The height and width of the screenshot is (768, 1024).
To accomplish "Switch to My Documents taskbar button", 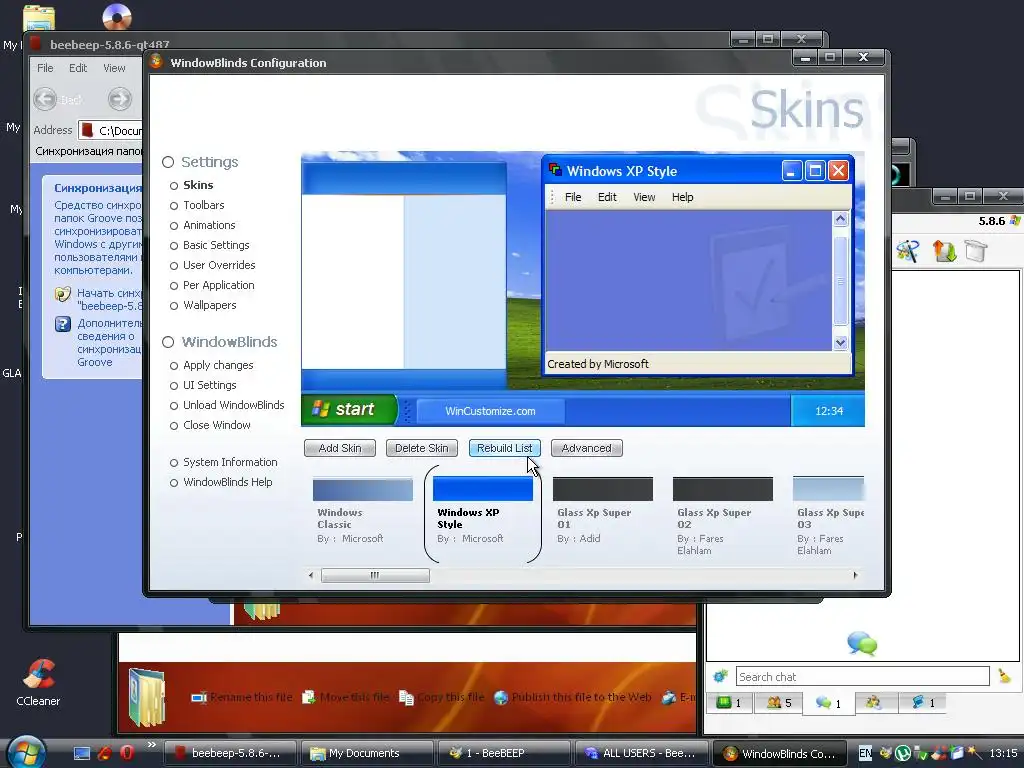I will pos(369,753).
